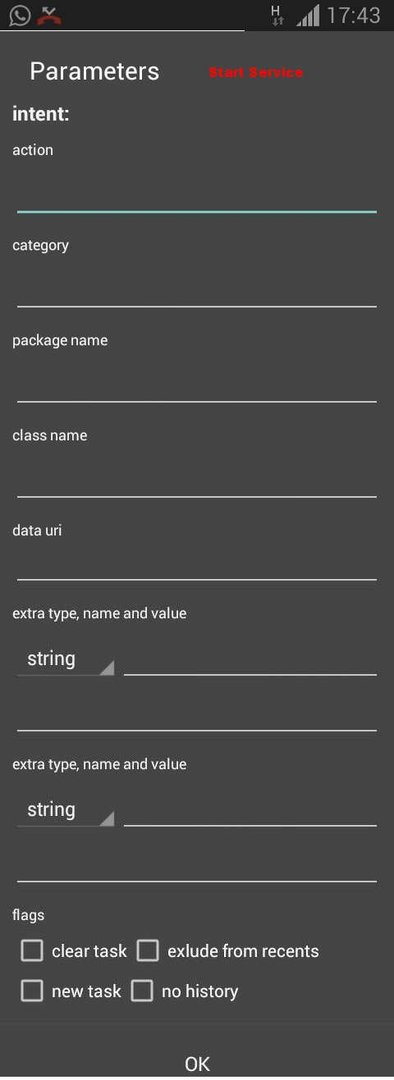394x1080 pixels.
Task: Click the second extra value field above flags
Action: point(197,865)
